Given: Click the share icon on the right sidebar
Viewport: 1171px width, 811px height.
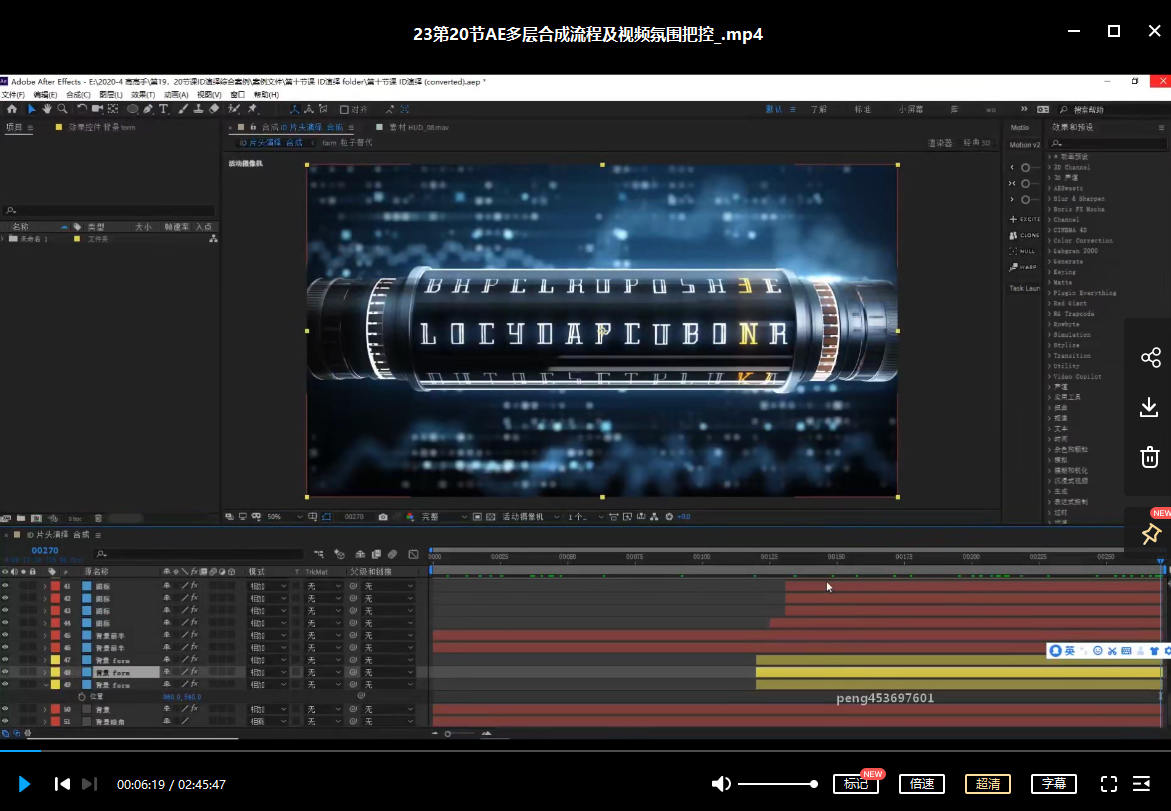Looking at the screenshot, I should (x=1150, y=358).
